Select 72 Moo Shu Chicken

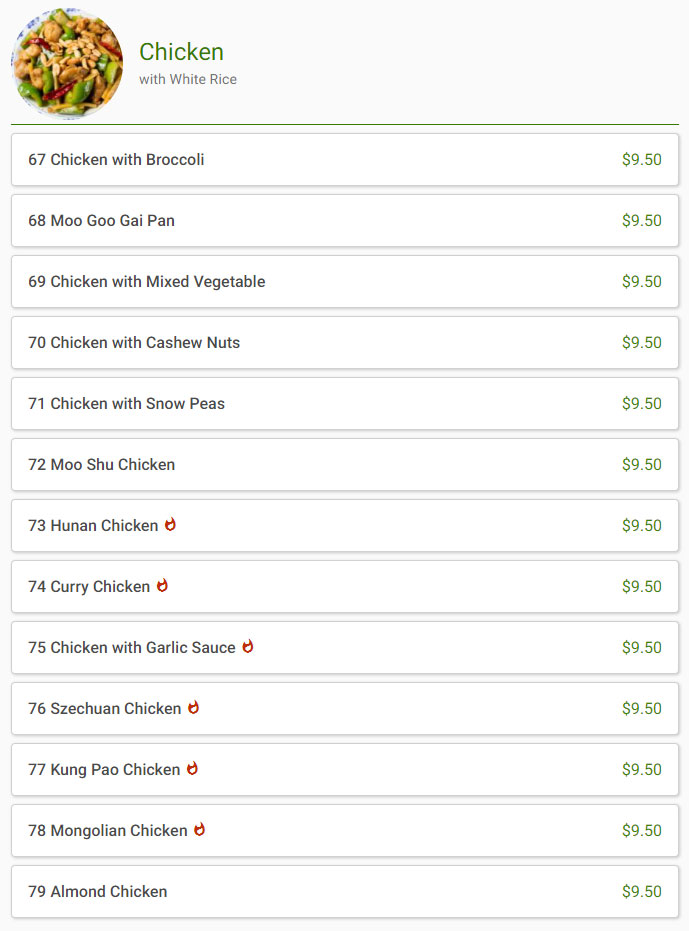click(344, 464)
